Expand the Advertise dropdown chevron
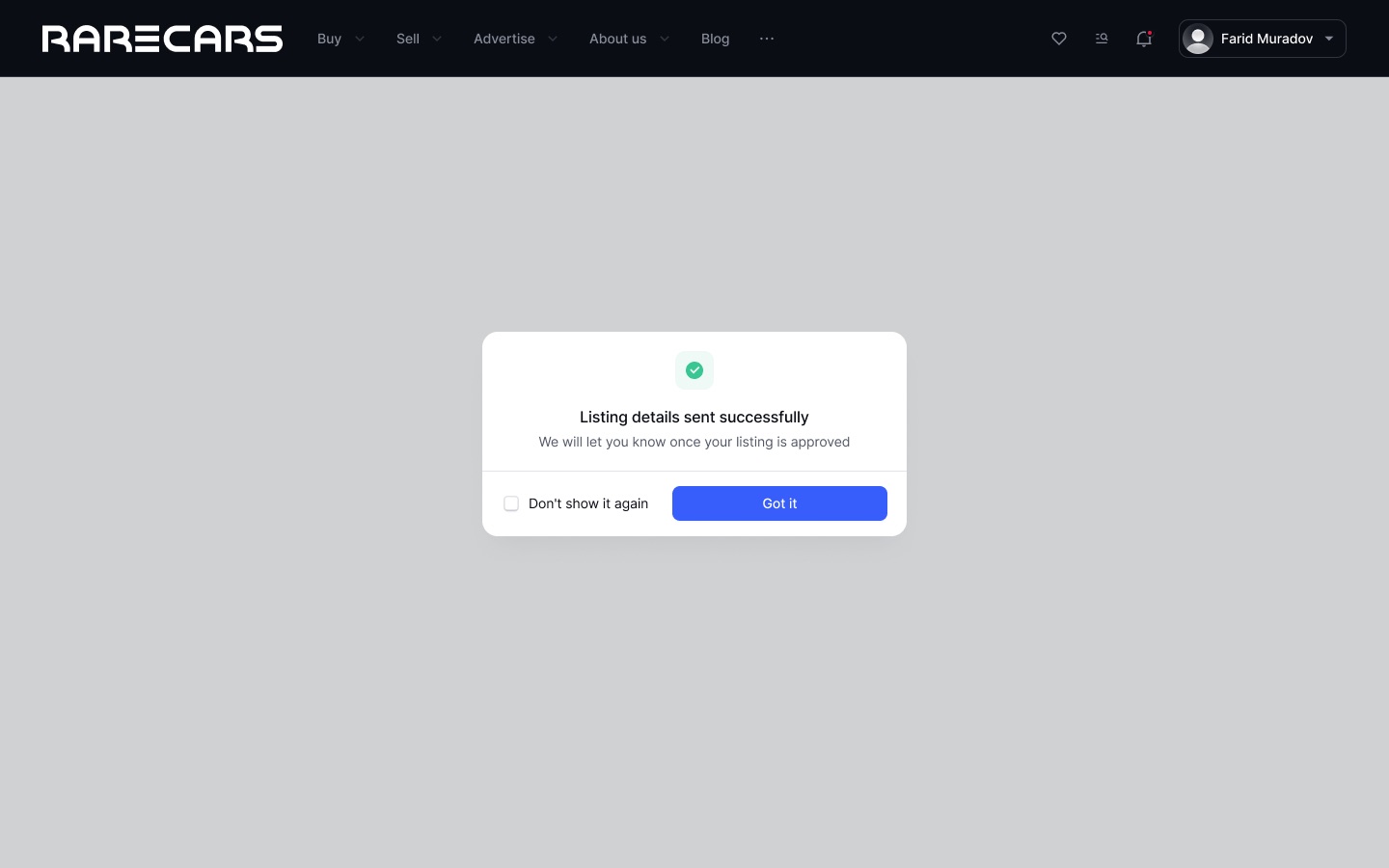1389x868 pixels. click(553, 39)
